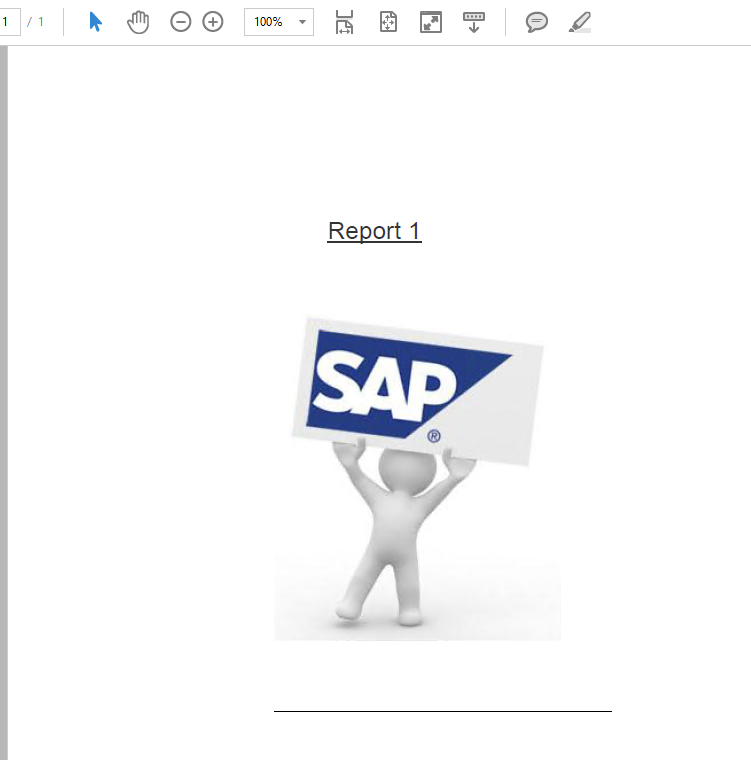Click the 100% zoom value text
Viewport: 751px width, 760px height.
268,22
